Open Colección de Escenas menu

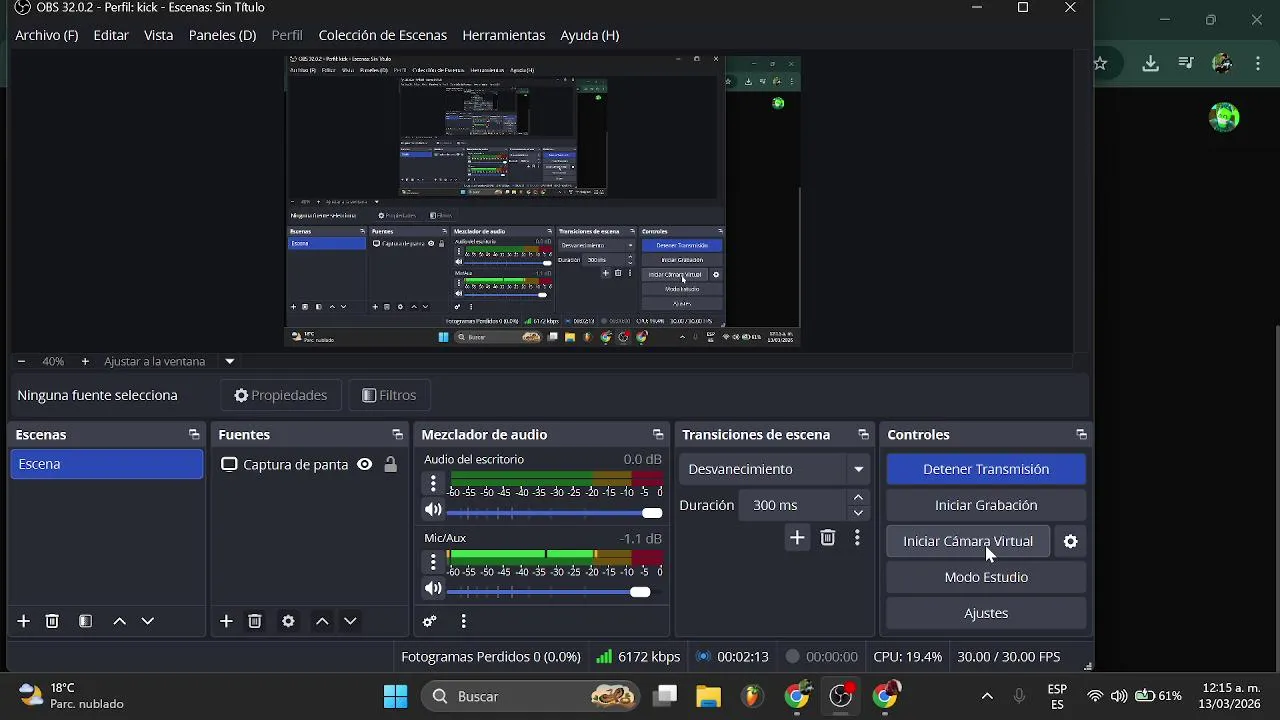click(x=383, y=35)
